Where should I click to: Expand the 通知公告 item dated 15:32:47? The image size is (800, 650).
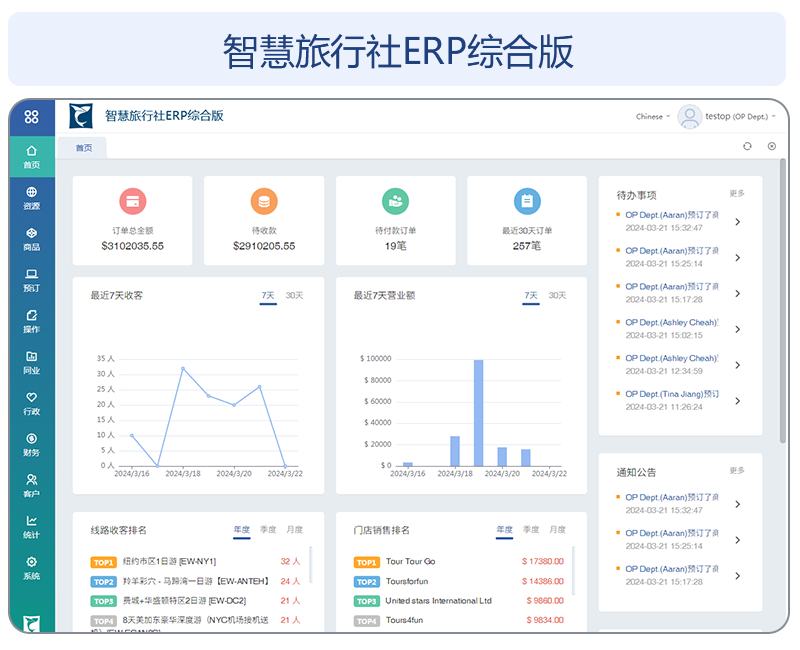738,505
